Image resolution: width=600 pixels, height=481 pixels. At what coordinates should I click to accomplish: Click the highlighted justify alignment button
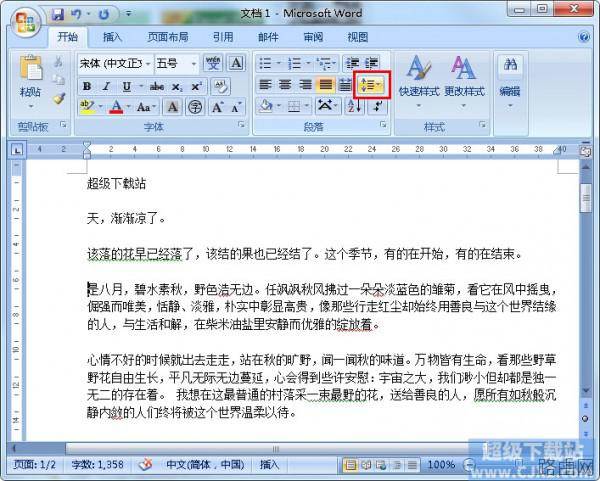pyautogui.click(x=326, y=85)
